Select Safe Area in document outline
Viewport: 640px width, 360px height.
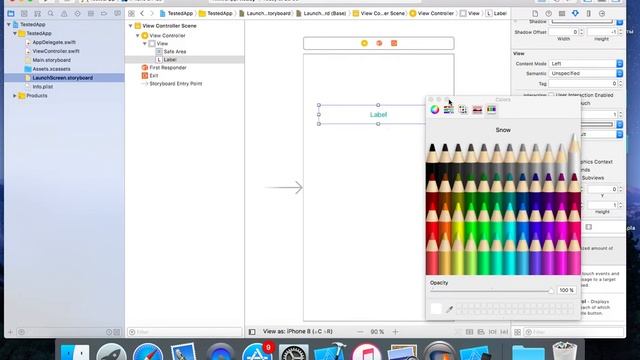point(175,51)
